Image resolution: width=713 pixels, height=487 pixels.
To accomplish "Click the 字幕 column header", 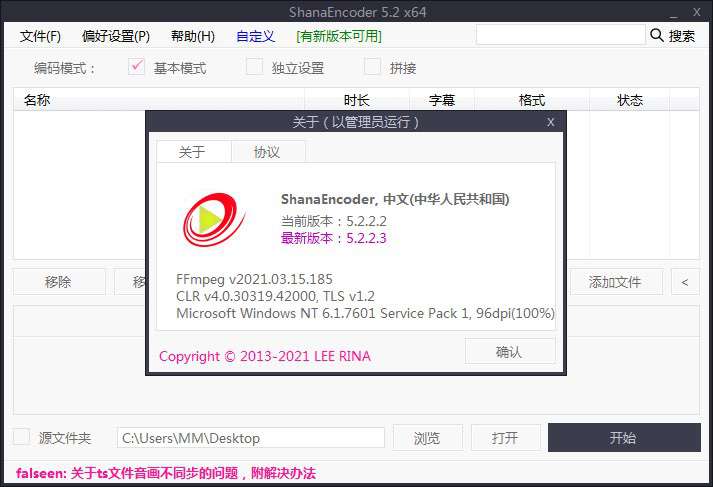I will coord(442,100).
